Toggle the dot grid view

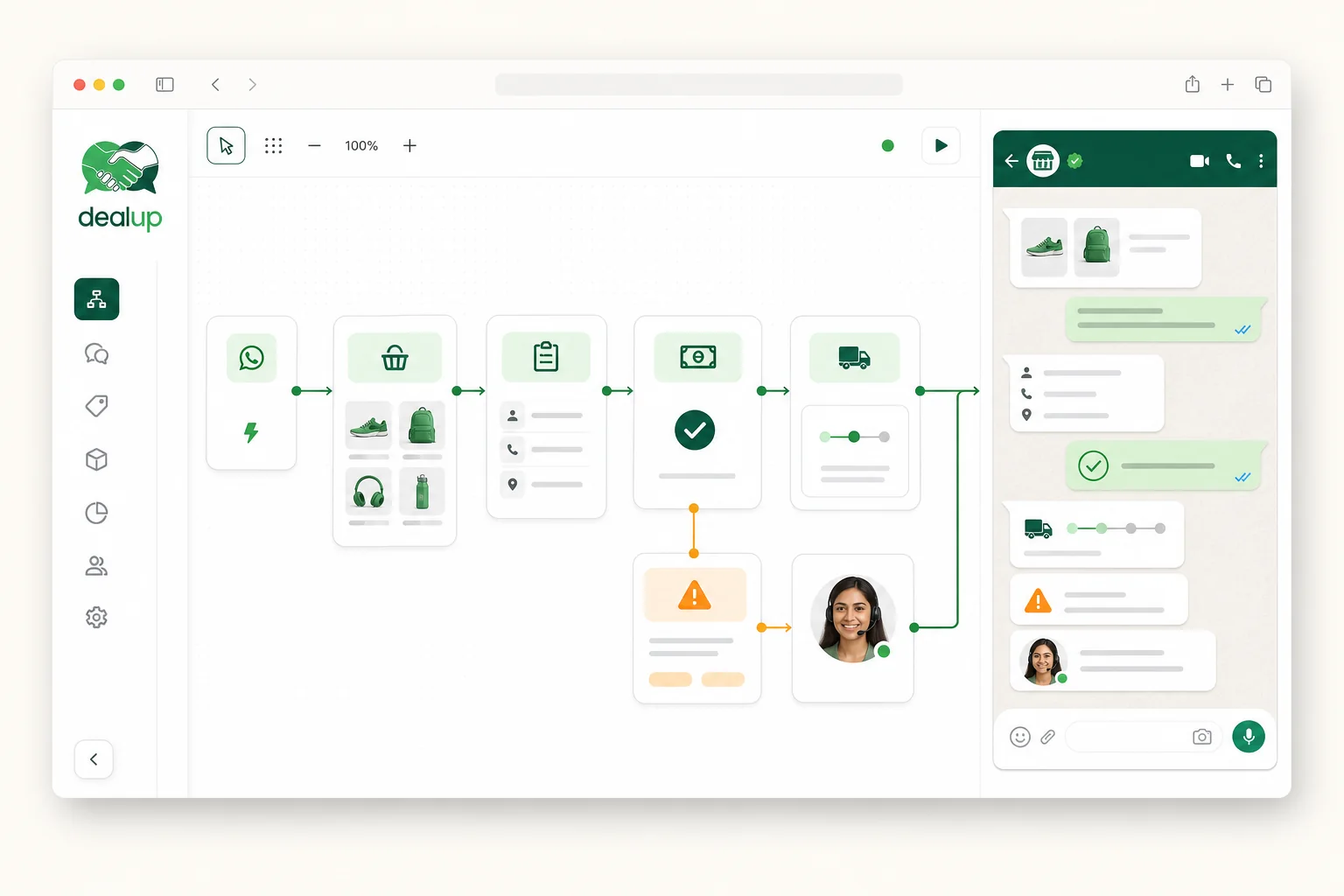pyautogui.click(x=273, y=145)
